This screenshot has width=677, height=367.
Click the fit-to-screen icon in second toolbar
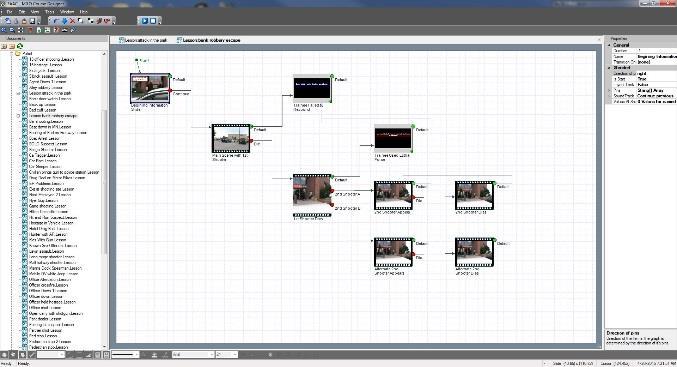(20, 30)
